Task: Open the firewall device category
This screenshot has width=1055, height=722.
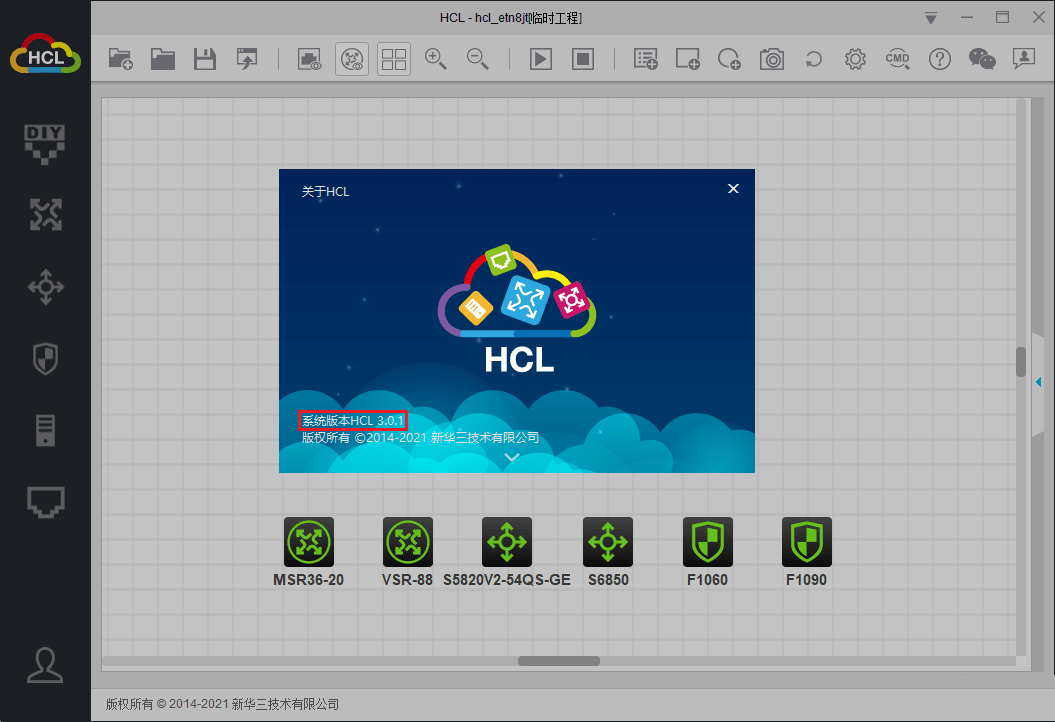Action: tap(45, 359)
